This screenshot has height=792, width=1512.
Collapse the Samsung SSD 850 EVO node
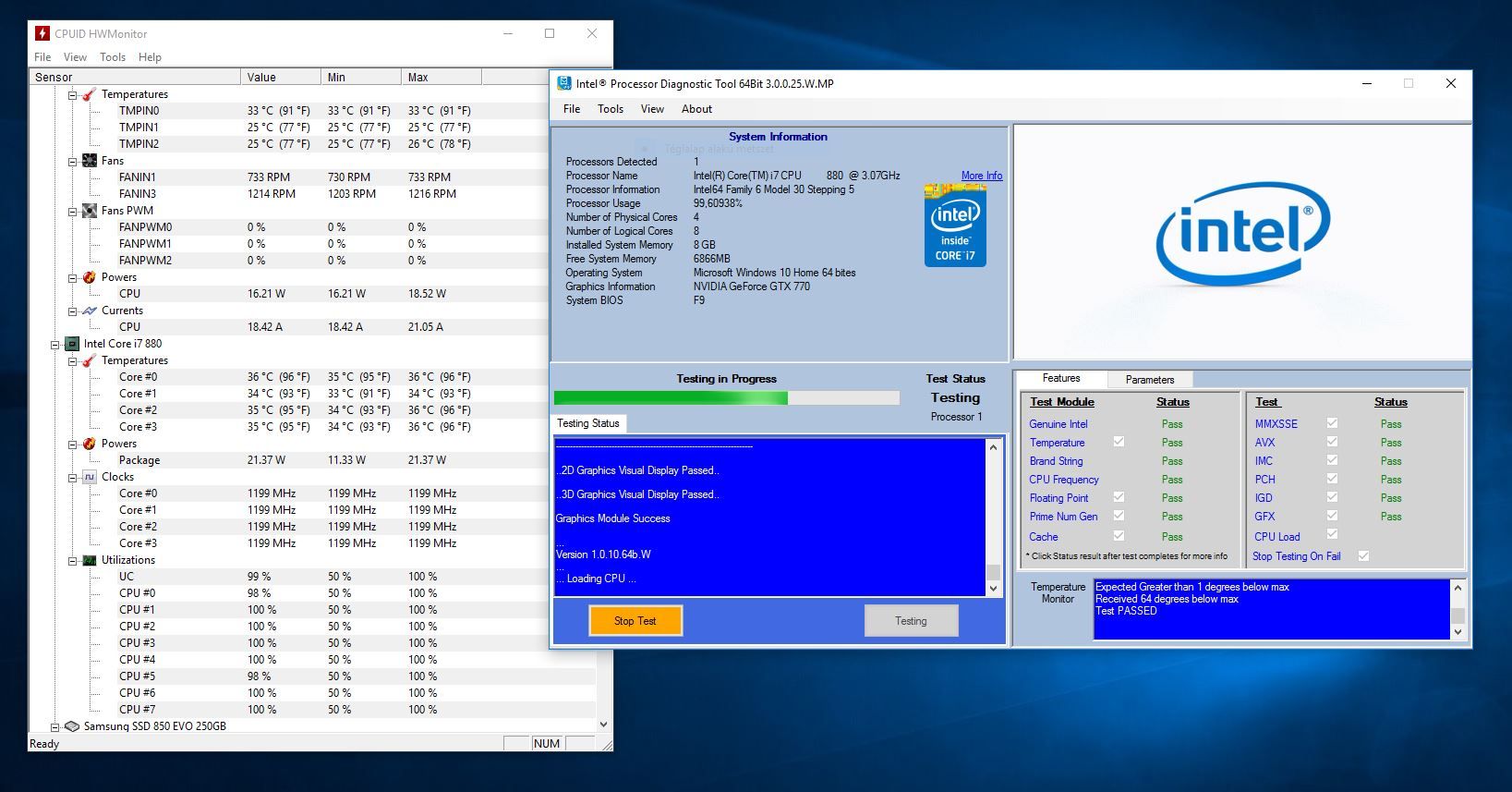point(55,726)
